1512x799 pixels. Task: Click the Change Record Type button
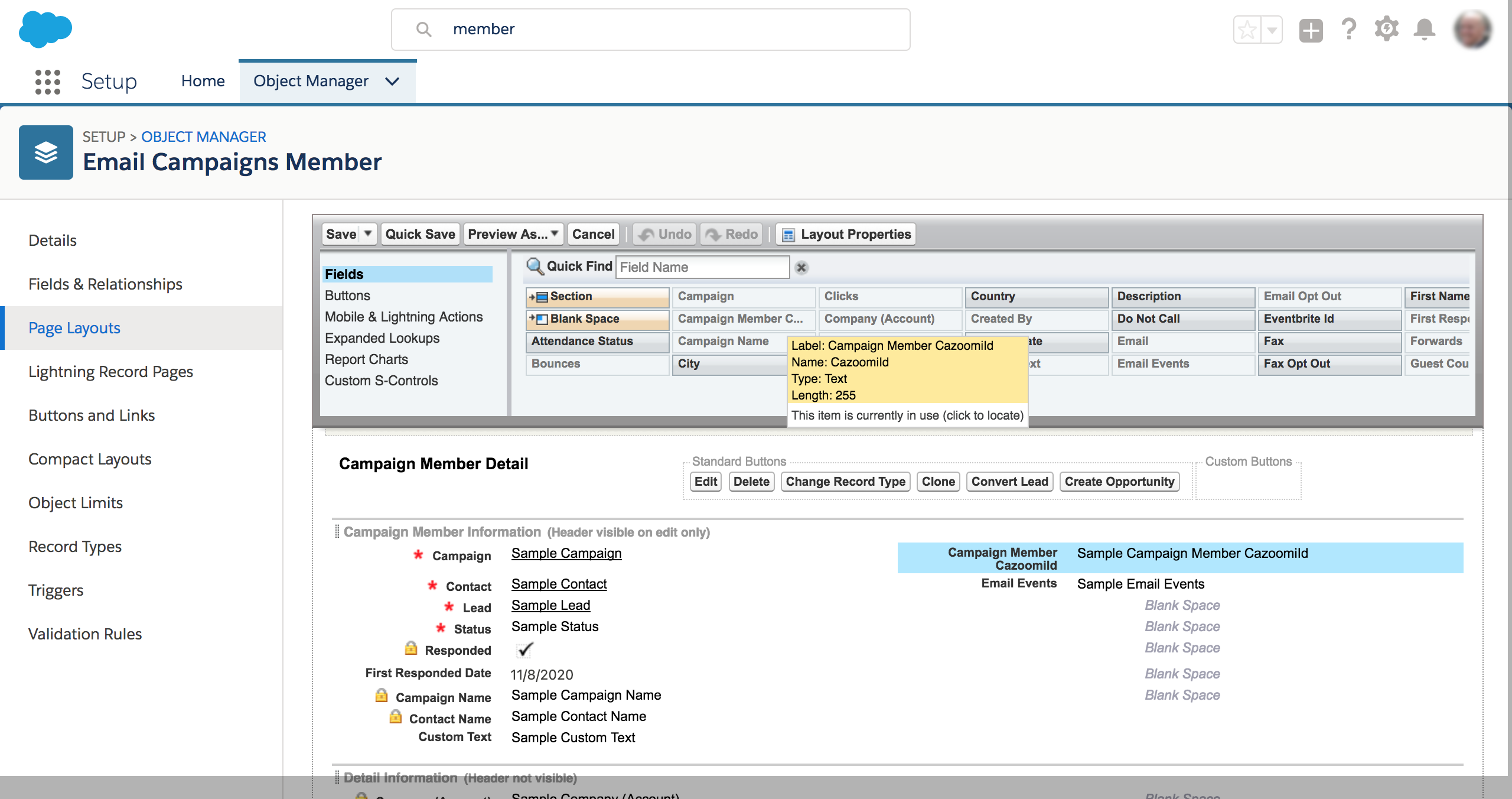(x=845, y=482)
